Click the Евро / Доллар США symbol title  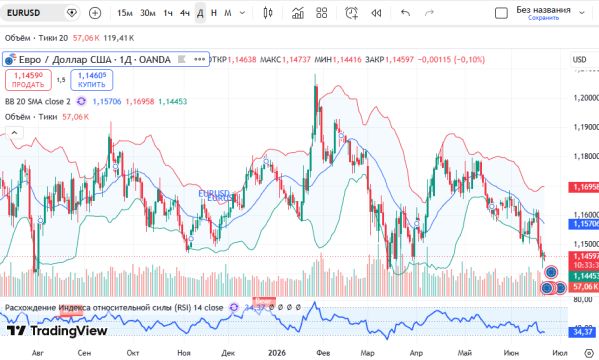coord(95,60)
